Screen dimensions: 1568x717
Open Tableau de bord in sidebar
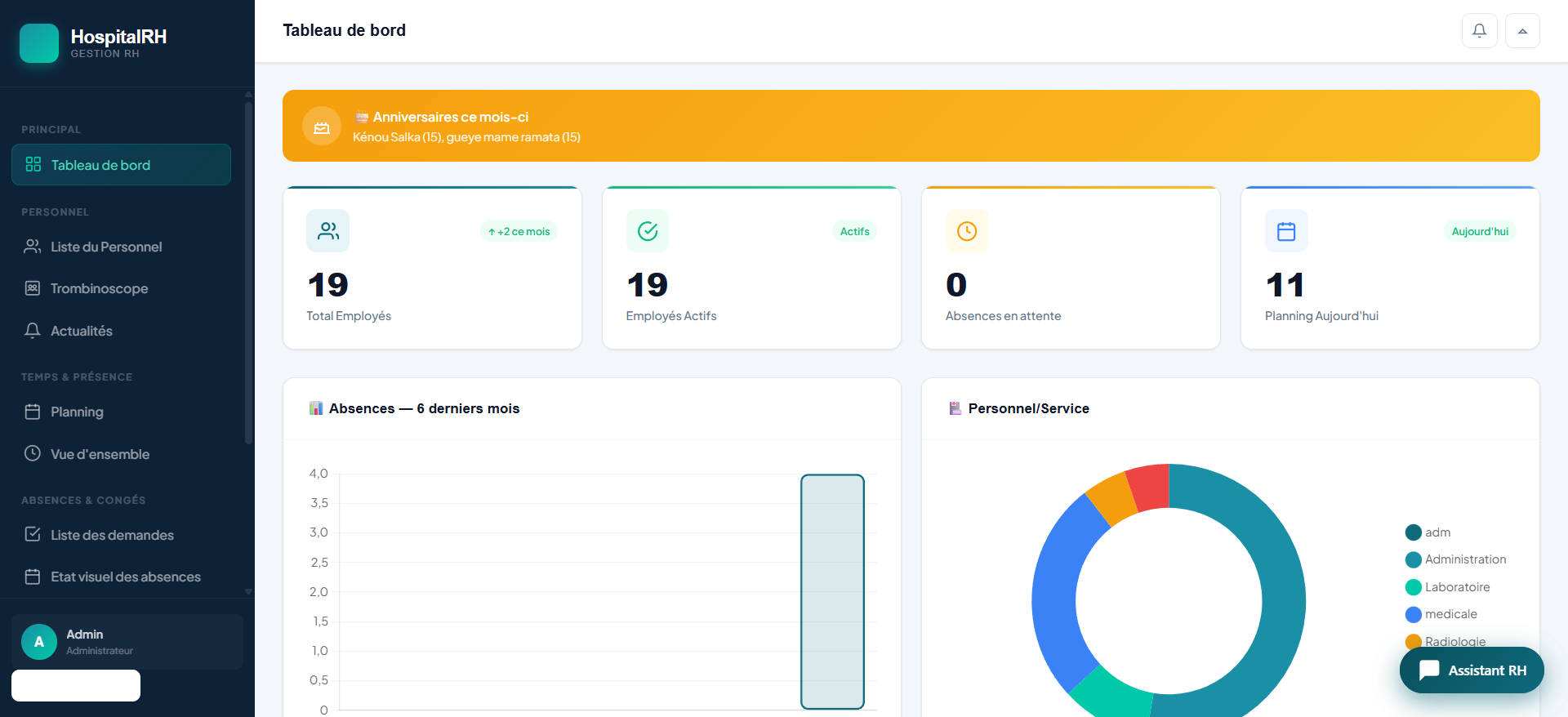(x=121, y=165)
